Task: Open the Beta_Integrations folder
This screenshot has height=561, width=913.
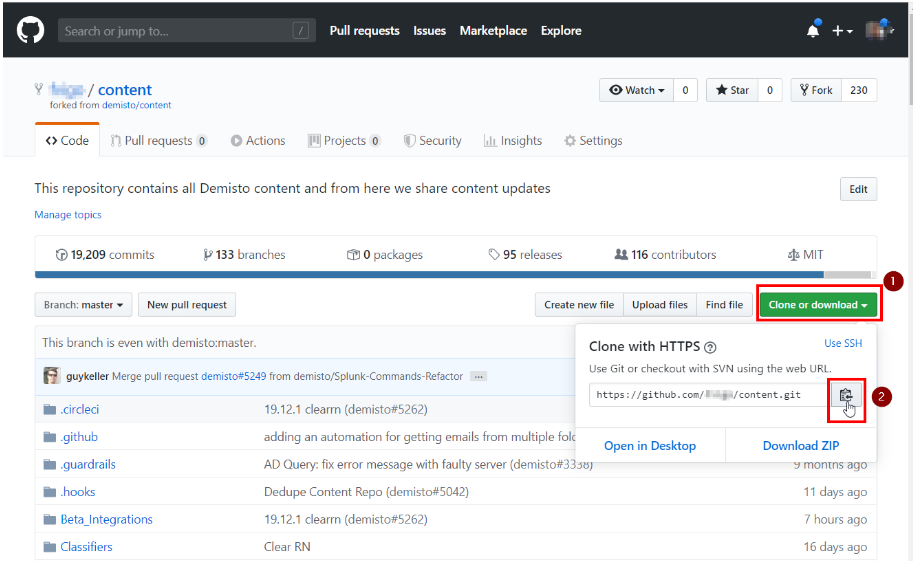Action: tap(107, 519)
